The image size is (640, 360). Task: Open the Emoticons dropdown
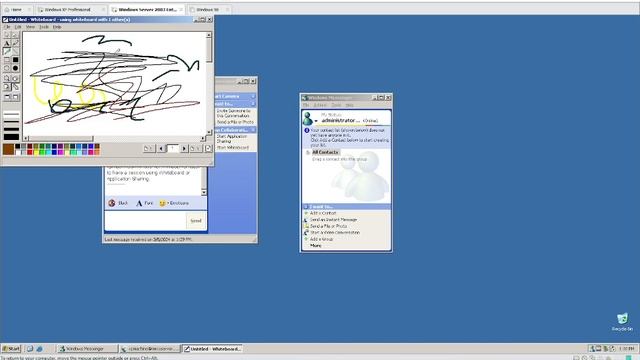click(174, 203)
